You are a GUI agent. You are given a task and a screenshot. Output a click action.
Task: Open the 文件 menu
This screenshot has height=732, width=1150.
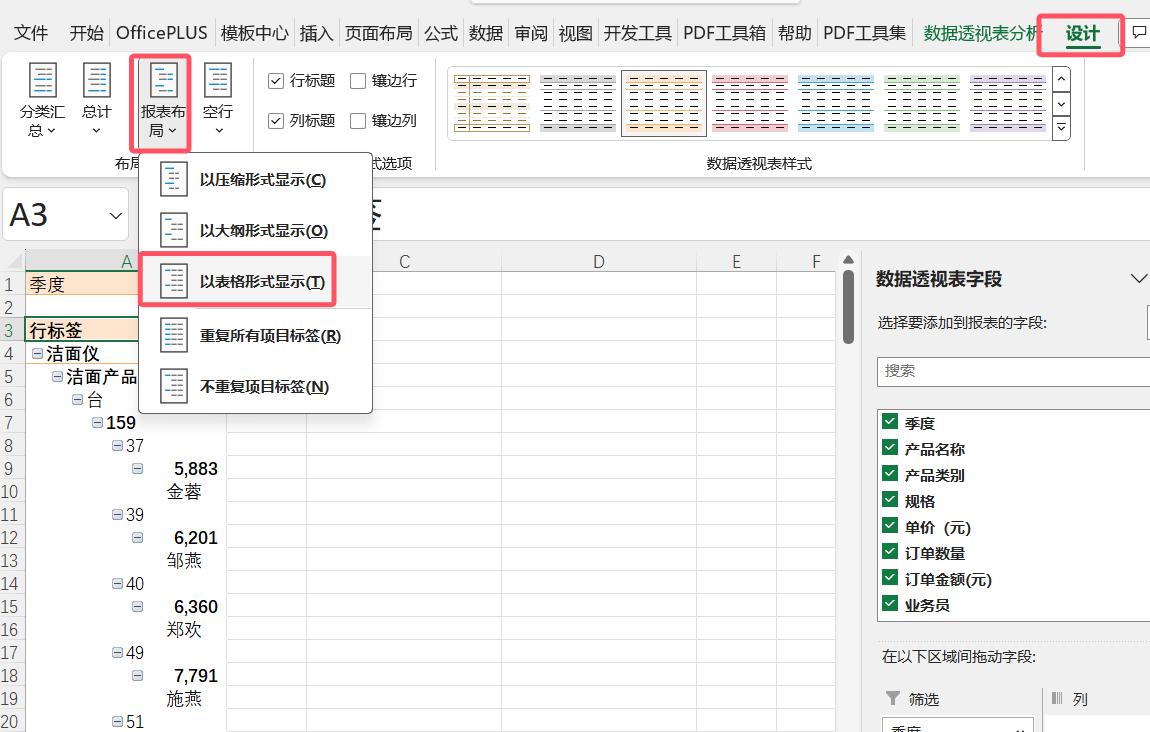point(31,33)
